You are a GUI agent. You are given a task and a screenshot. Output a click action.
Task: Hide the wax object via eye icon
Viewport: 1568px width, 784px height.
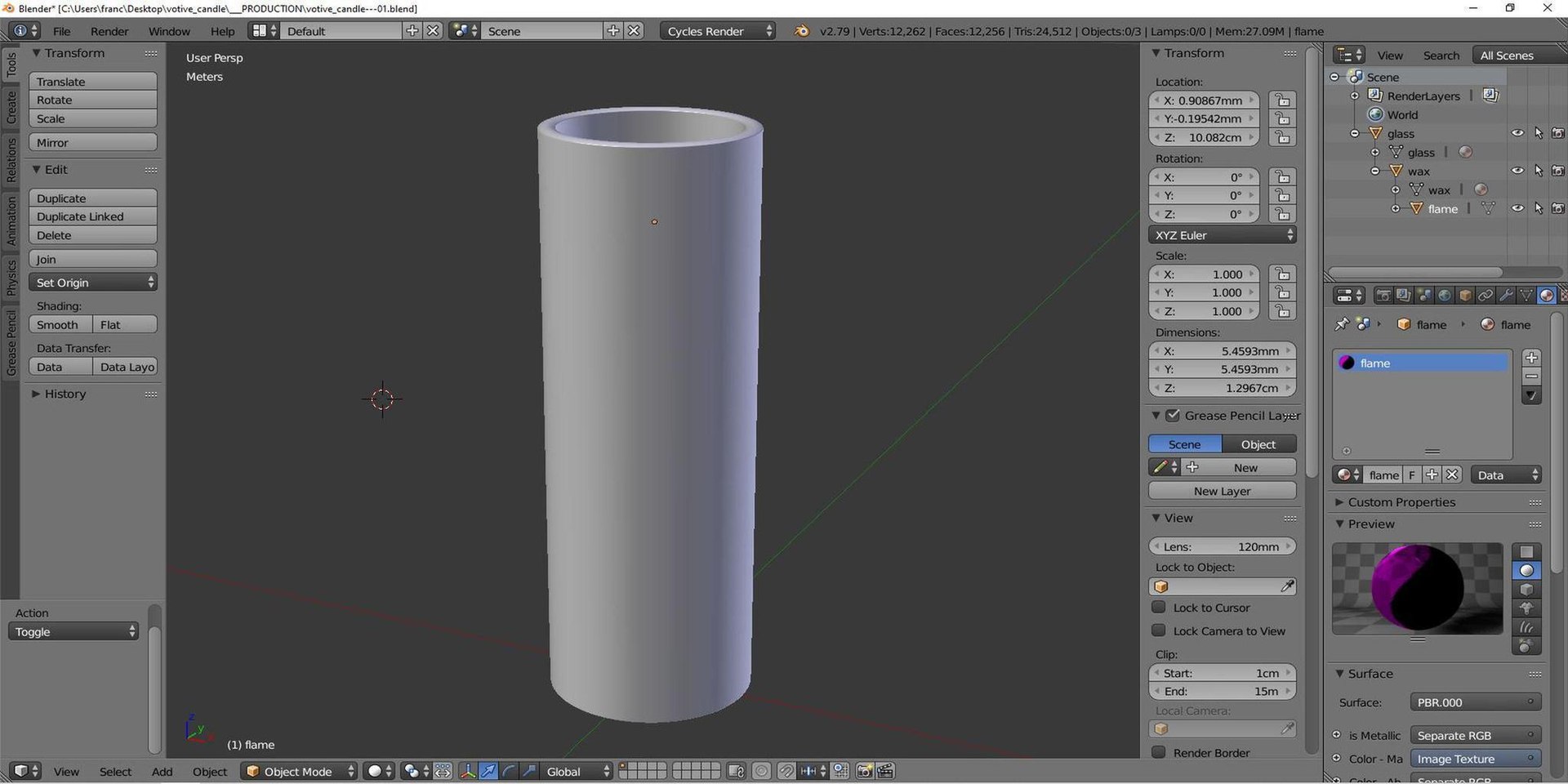pos(1517,171)
